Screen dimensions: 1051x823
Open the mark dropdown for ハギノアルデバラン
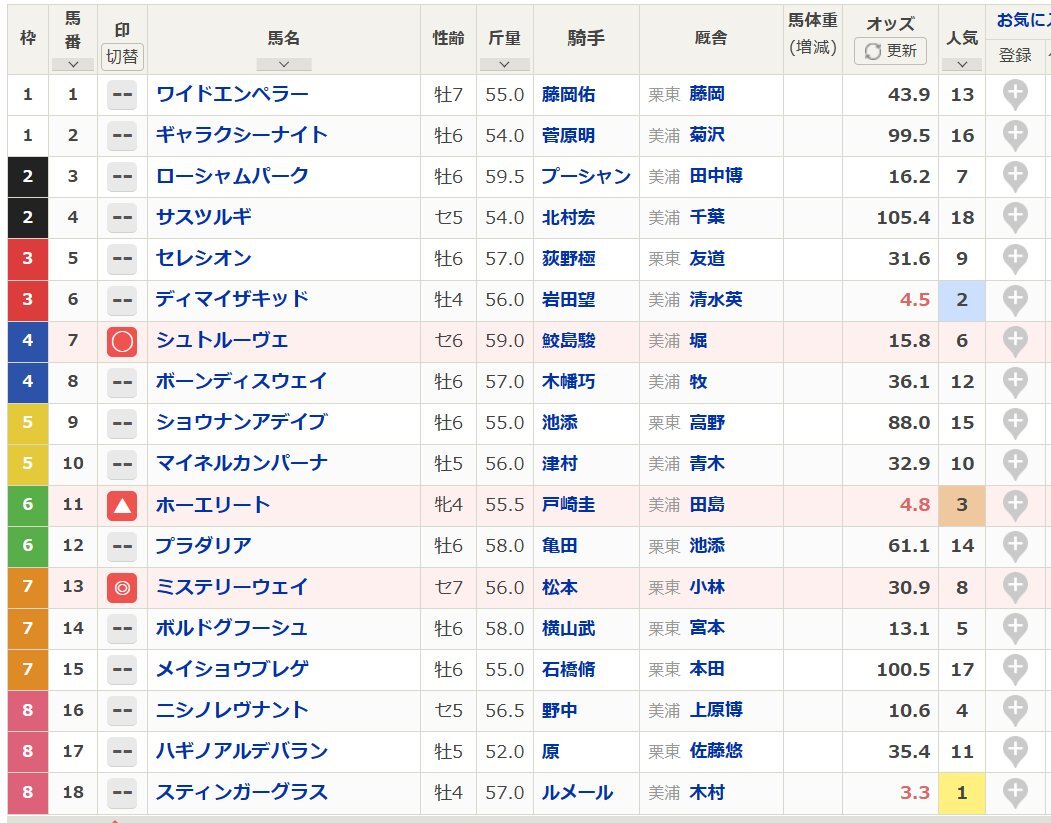tap(122, 751)
